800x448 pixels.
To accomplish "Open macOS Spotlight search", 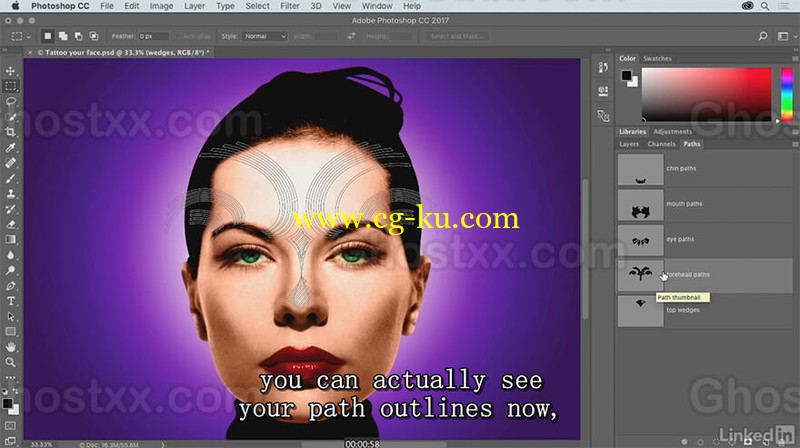I will click(765, 6).
